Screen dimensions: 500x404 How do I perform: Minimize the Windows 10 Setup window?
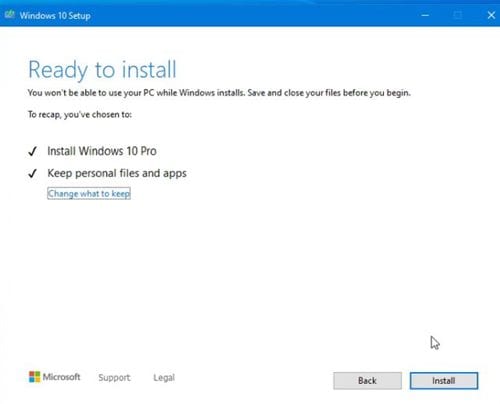pos(425,15)
